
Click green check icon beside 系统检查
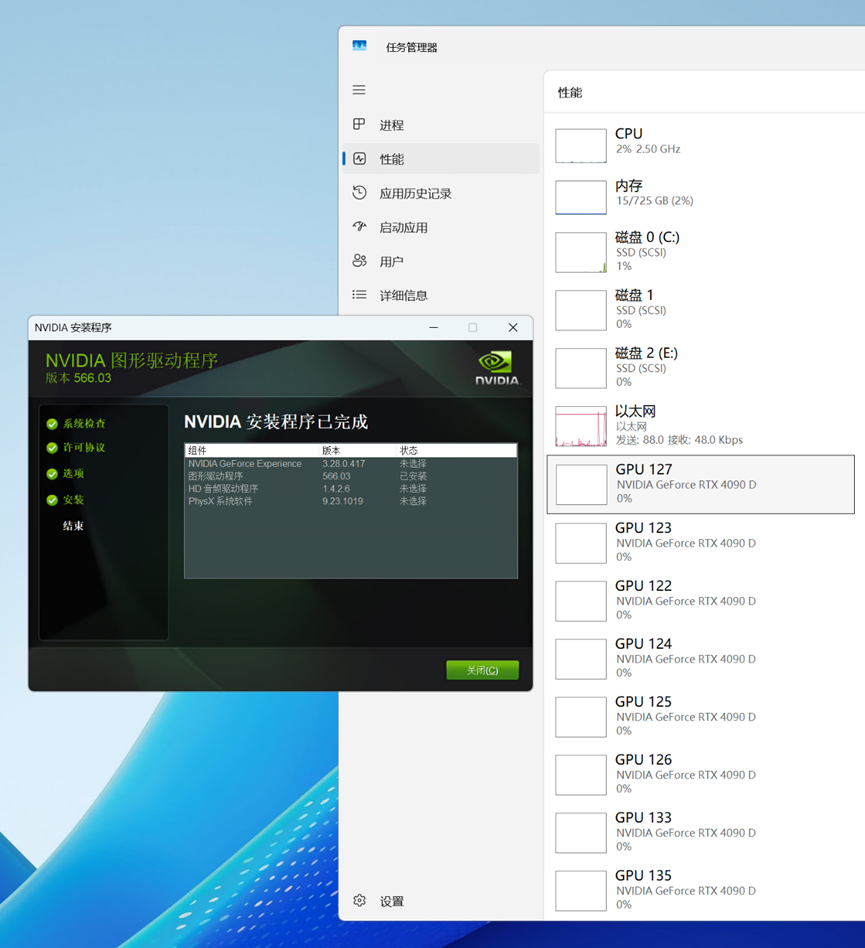52,424
